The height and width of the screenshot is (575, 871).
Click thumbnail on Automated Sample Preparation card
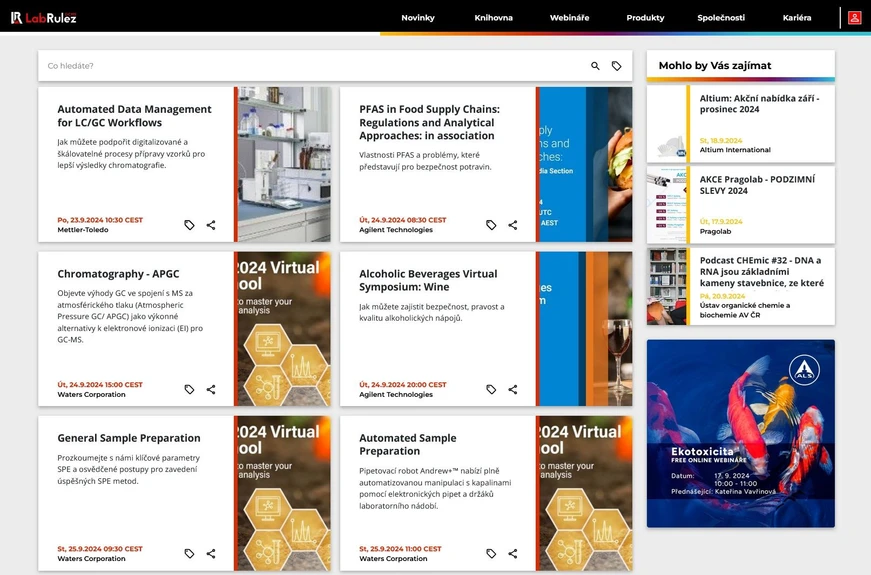coord(585,493)
